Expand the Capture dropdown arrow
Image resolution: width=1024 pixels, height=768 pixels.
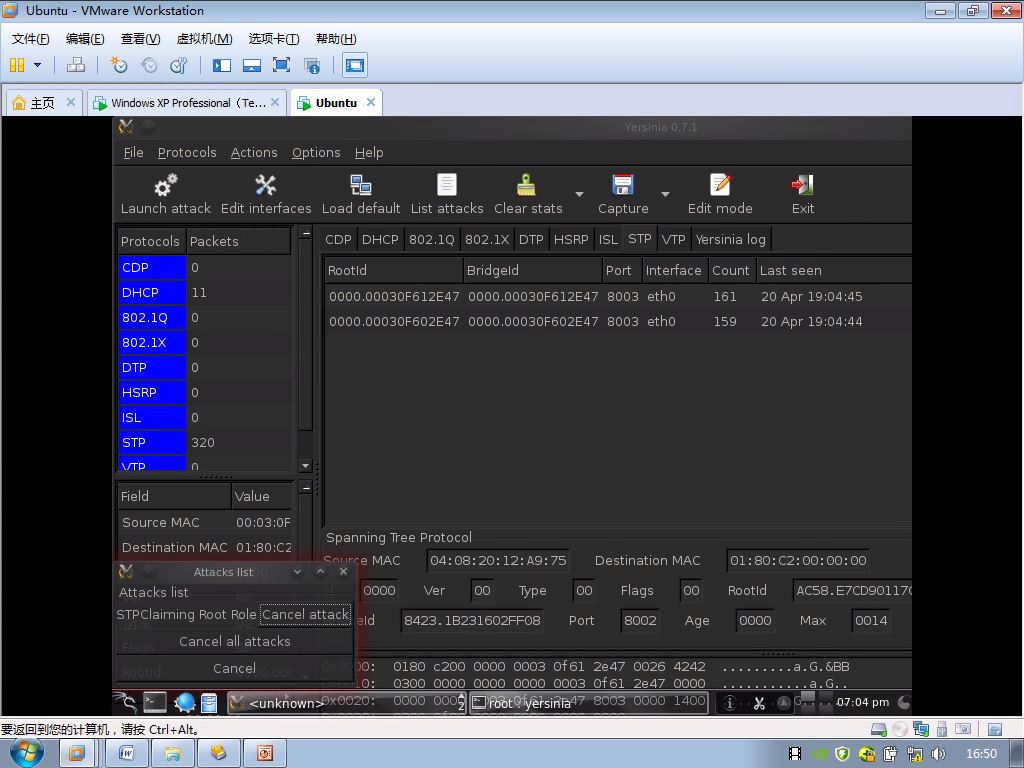click(x=665, y=194)
